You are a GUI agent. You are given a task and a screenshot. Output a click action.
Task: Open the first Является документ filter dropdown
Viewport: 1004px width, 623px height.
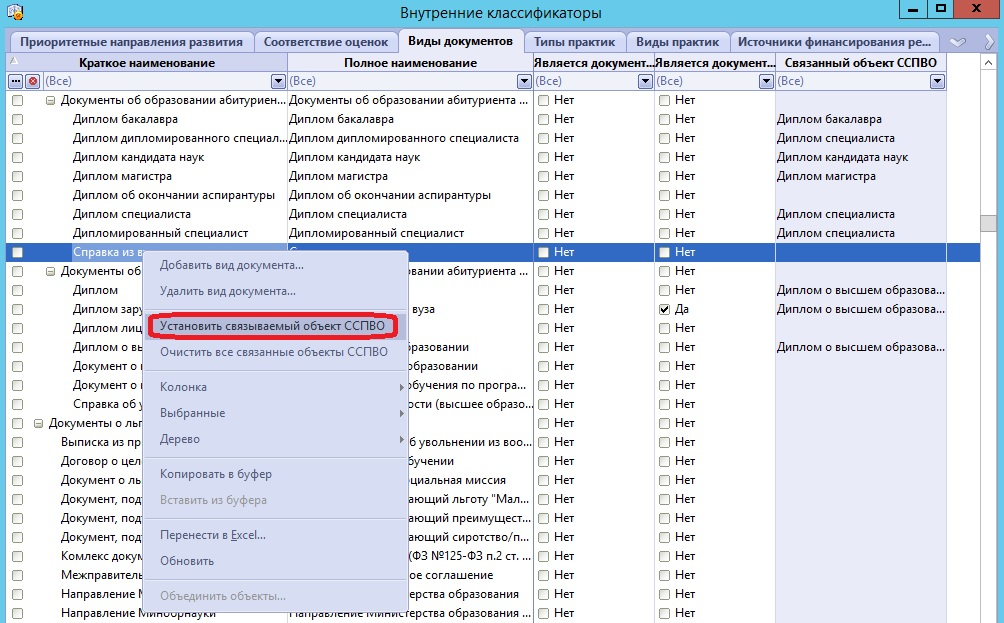645,81
